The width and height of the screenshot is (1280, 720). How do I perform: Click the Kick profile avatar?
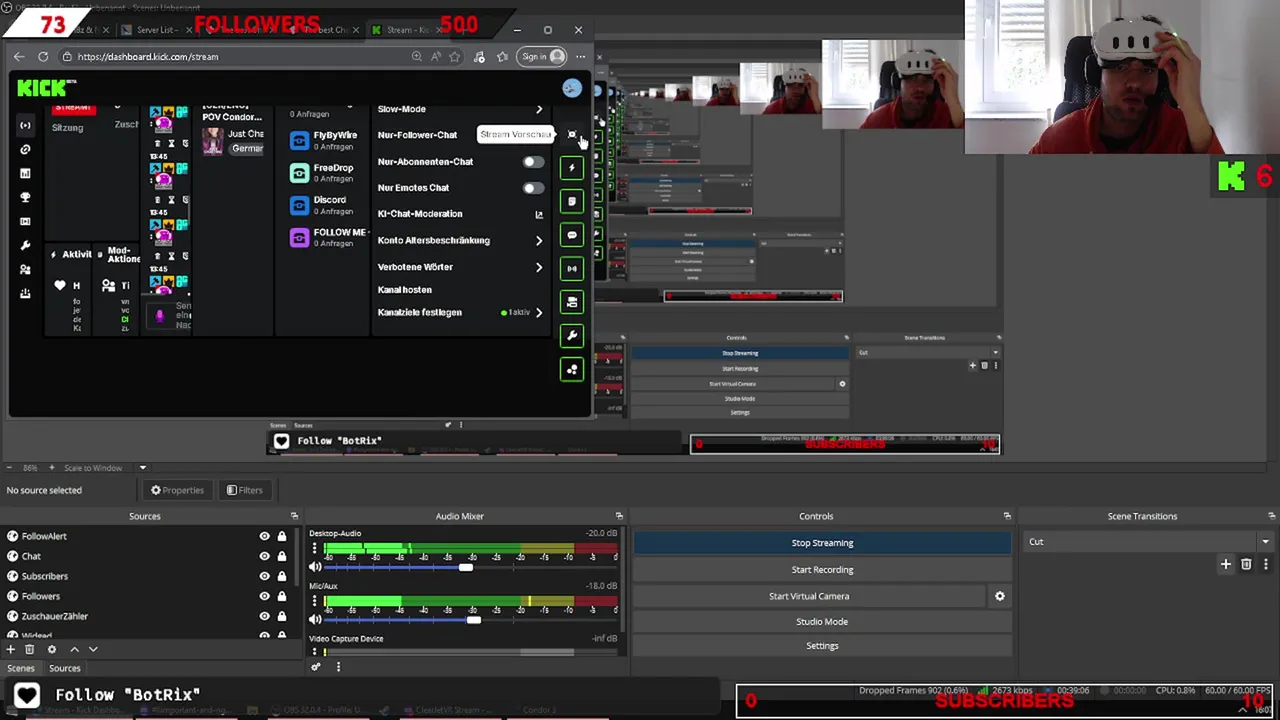point(571,88)
